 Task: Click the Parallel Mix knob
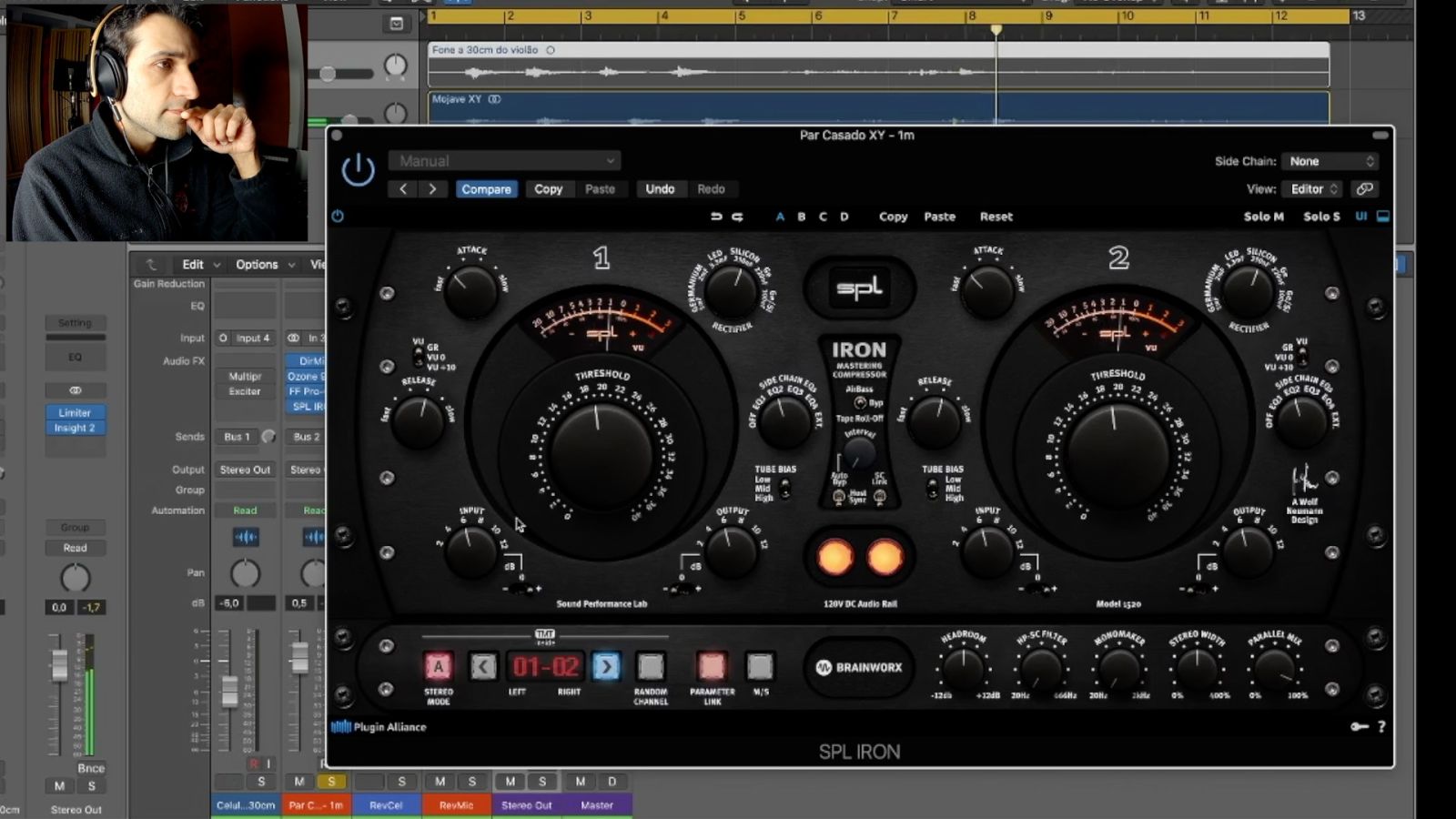(x=1273, y=670)
